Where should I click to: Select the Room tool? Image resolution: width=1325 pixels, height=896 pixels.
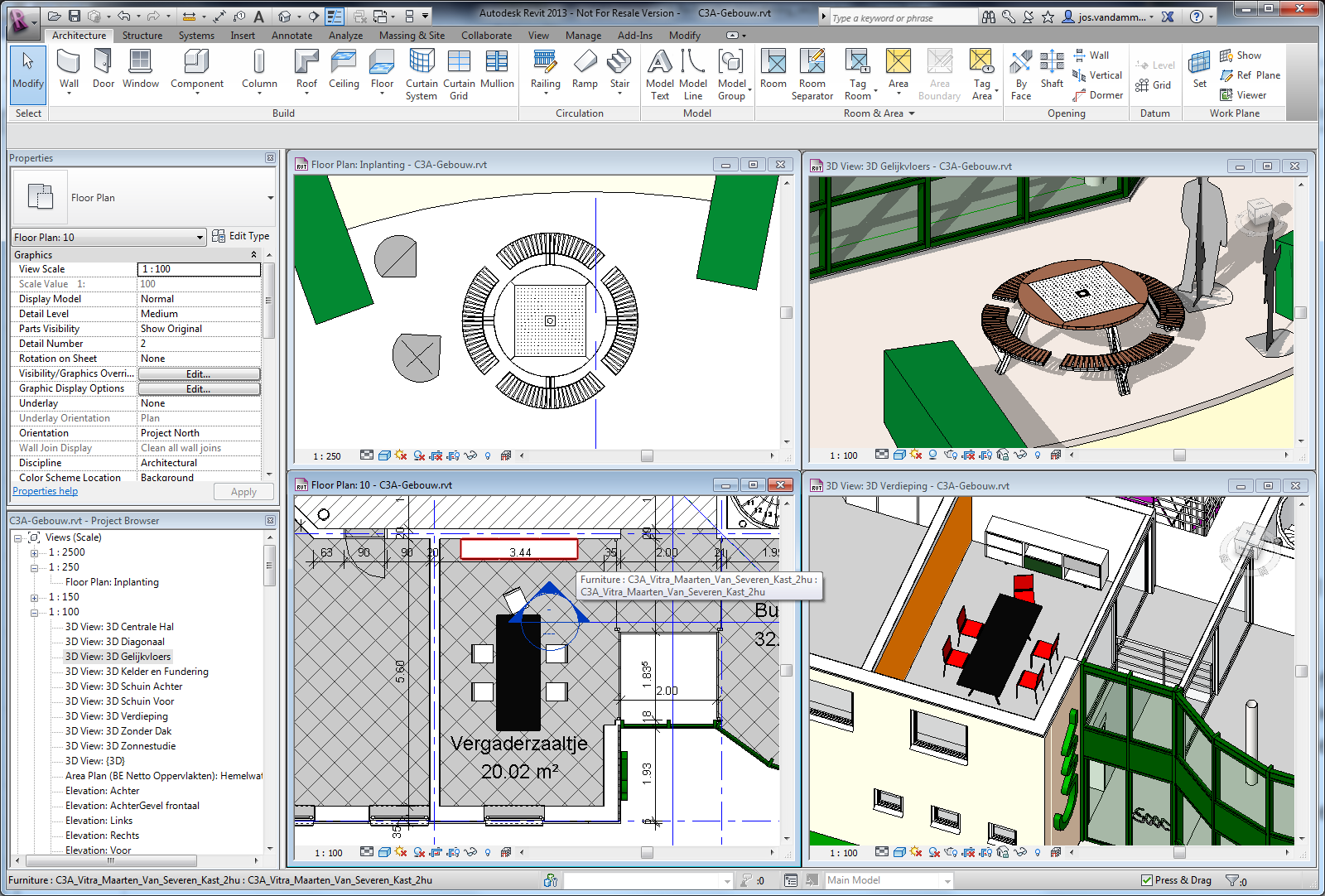[773, 70]
